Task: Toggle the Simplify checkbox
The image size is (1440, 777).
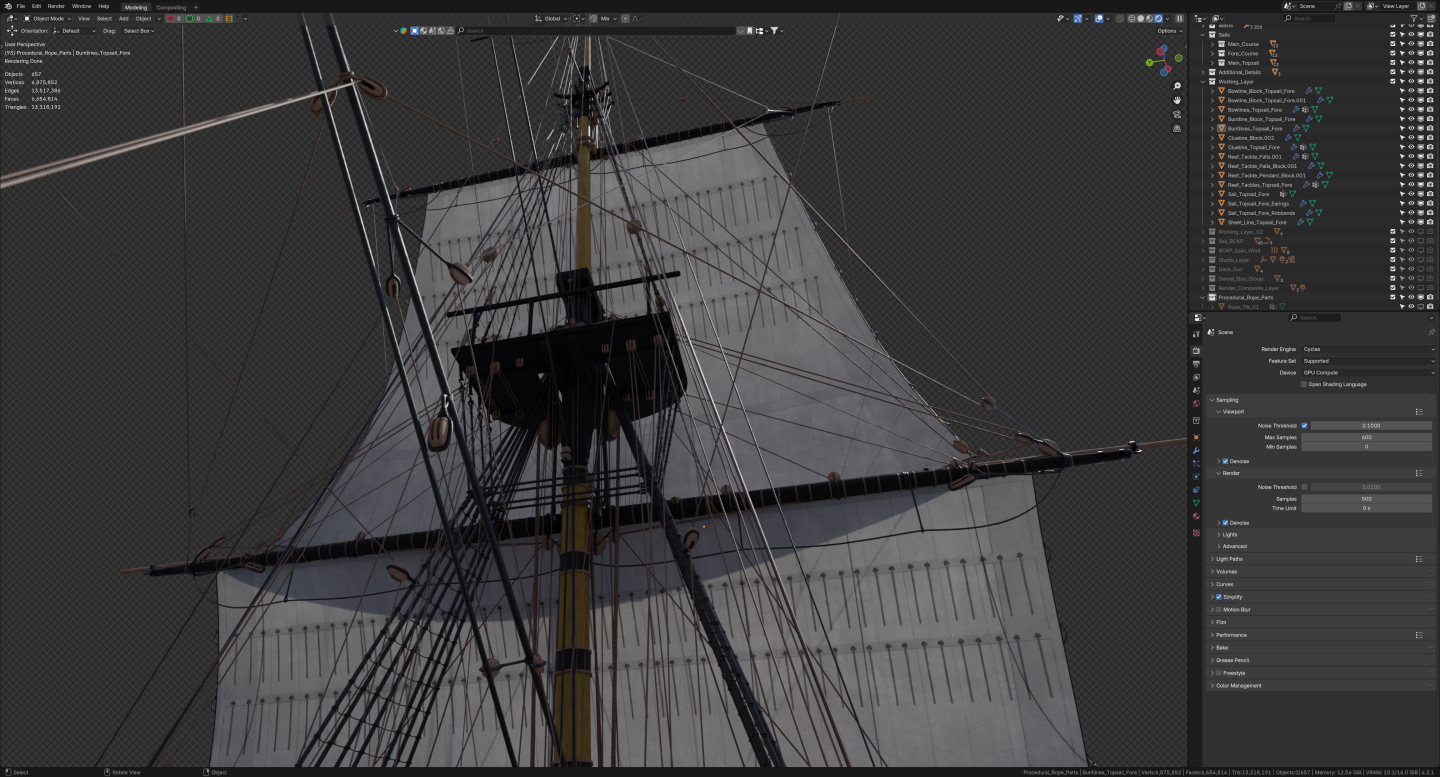Action: coord(1219,597)
